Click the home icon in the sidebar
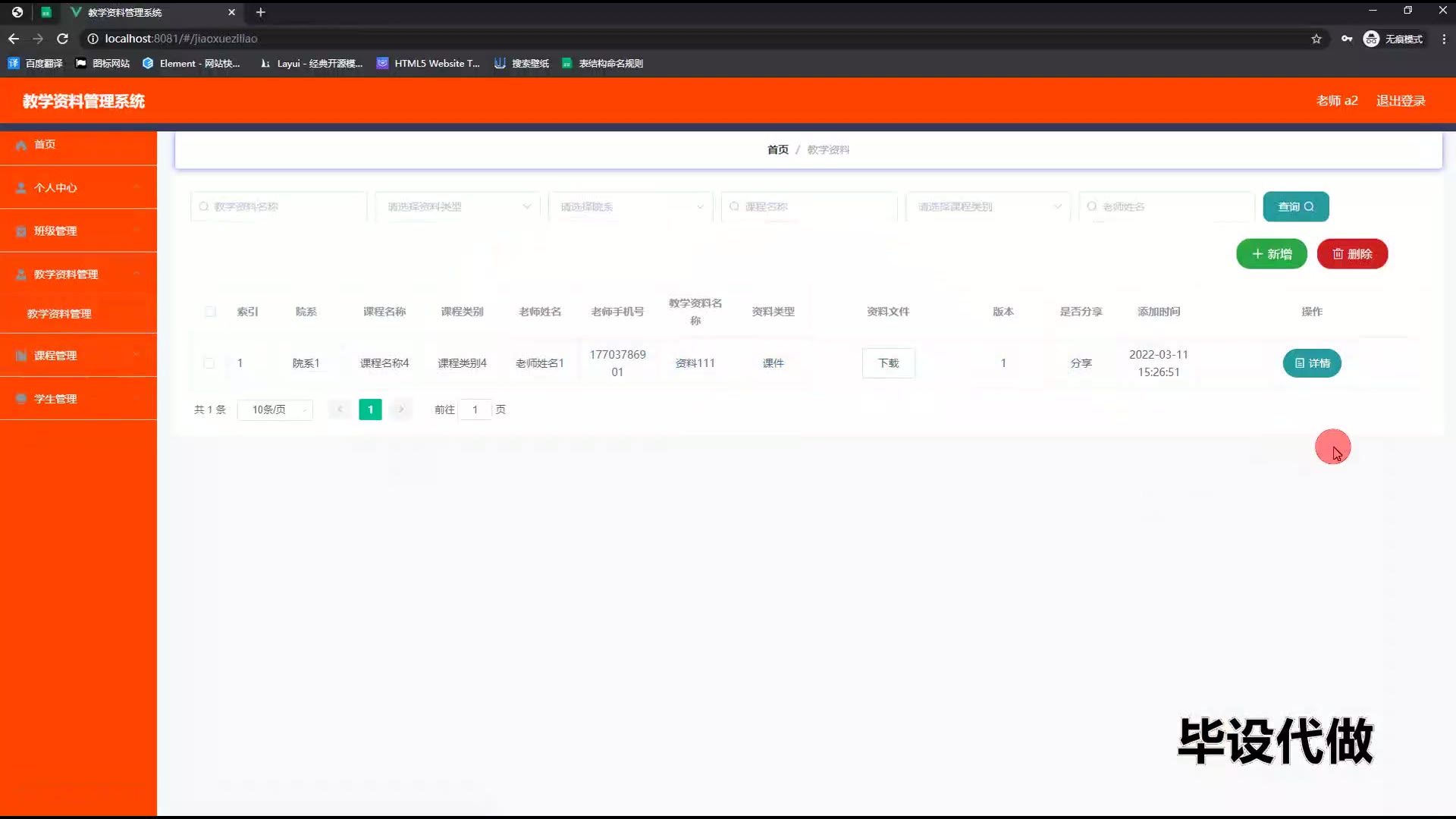 click(x=21, y=145)
